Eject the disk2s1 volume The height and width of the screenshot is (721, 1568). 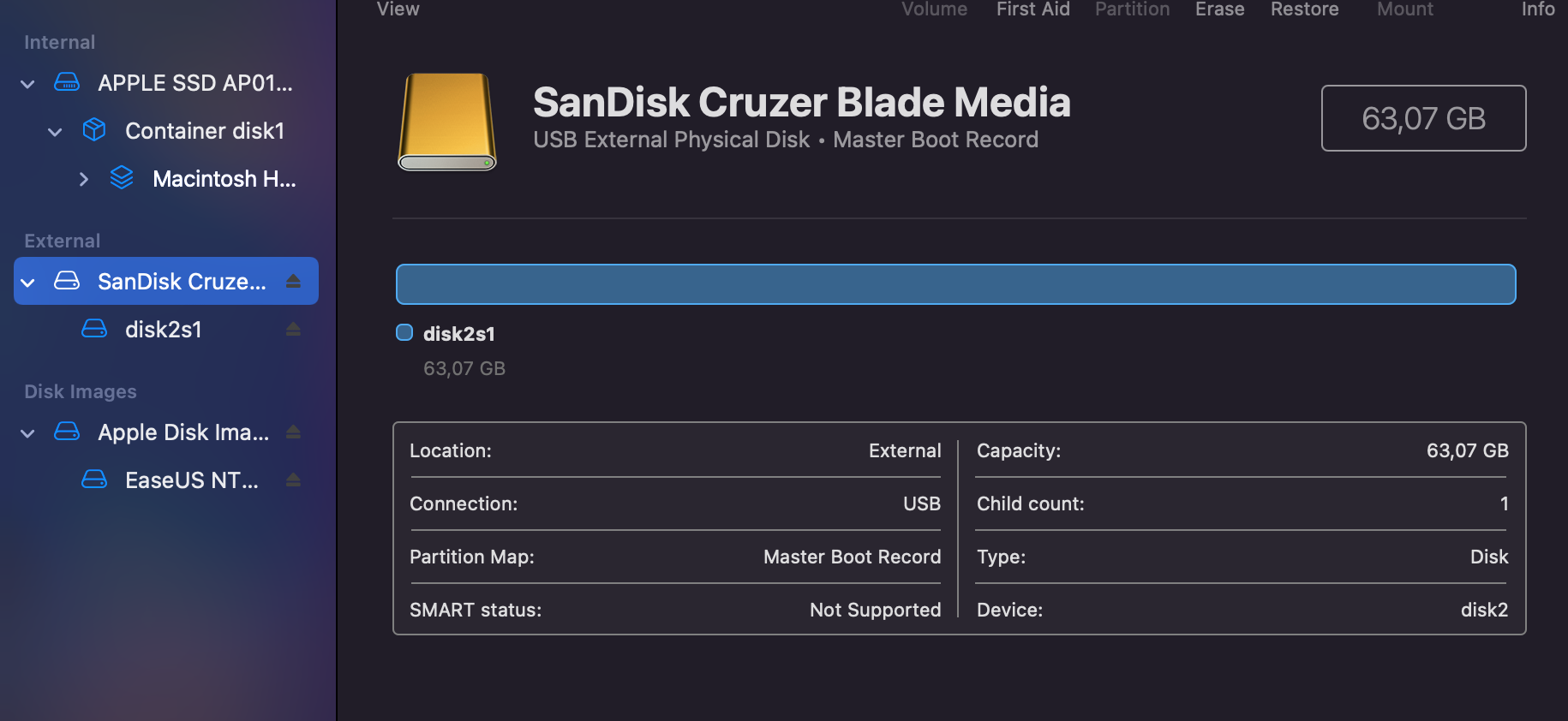click(293, 329)
